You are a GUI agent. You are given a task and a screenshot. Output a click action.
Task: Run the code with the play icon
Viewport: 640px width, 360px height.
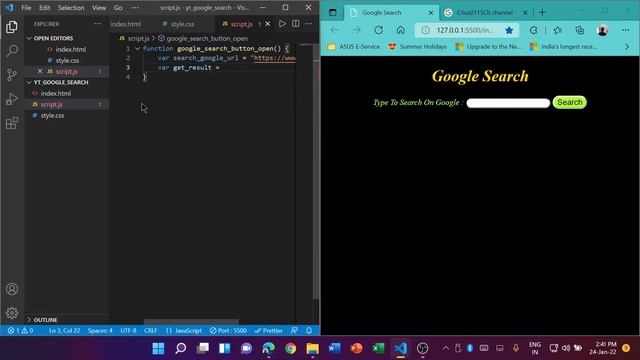tap(282, 24)
